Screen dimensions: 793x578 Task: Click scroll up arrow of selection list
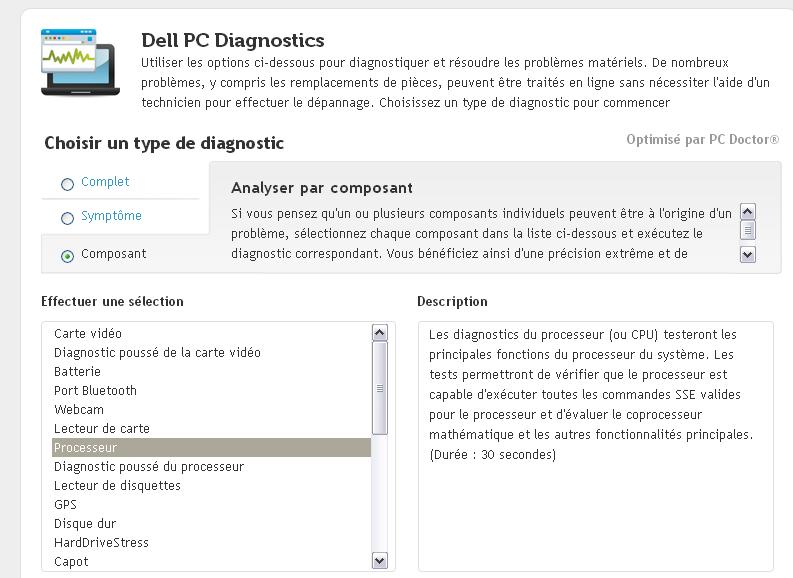coord(379,332)
